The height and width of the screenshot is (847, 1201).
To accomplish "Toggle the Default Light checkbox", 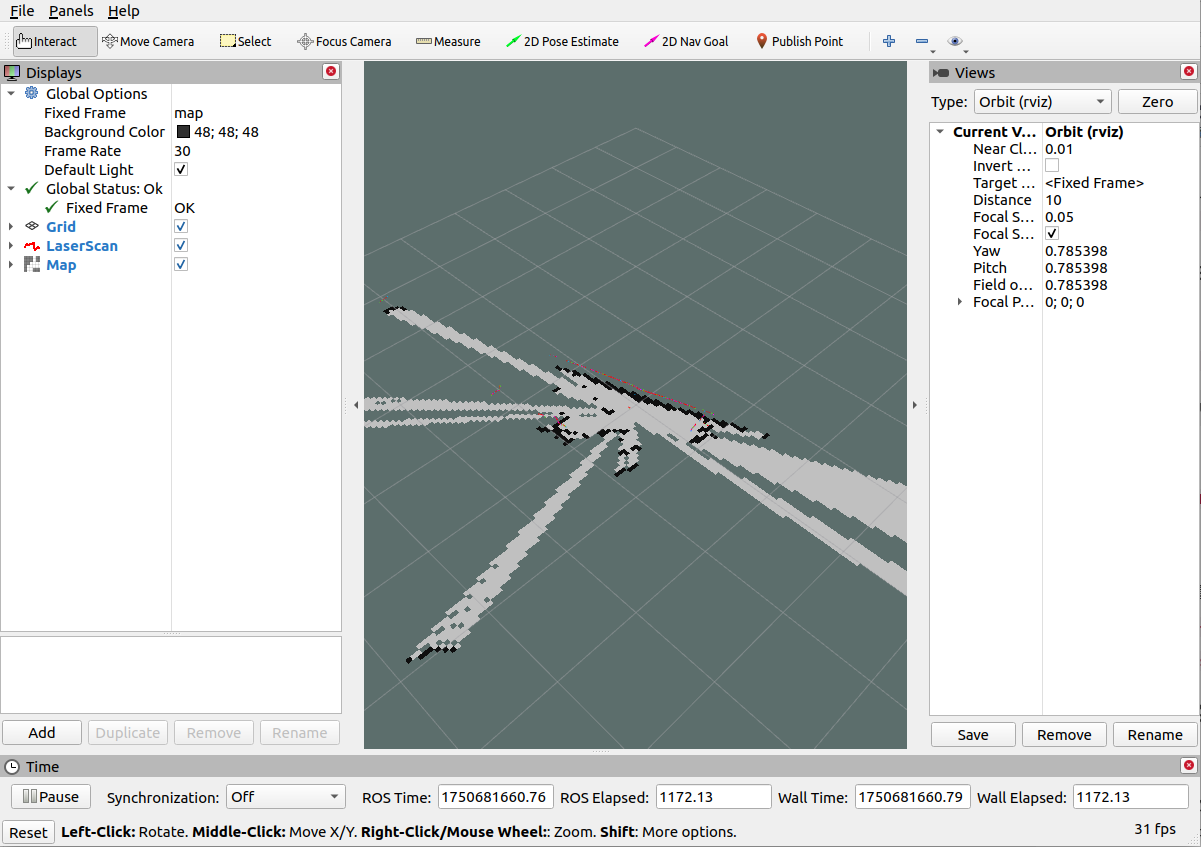I will pyautogui.click(x=181, y=169).
